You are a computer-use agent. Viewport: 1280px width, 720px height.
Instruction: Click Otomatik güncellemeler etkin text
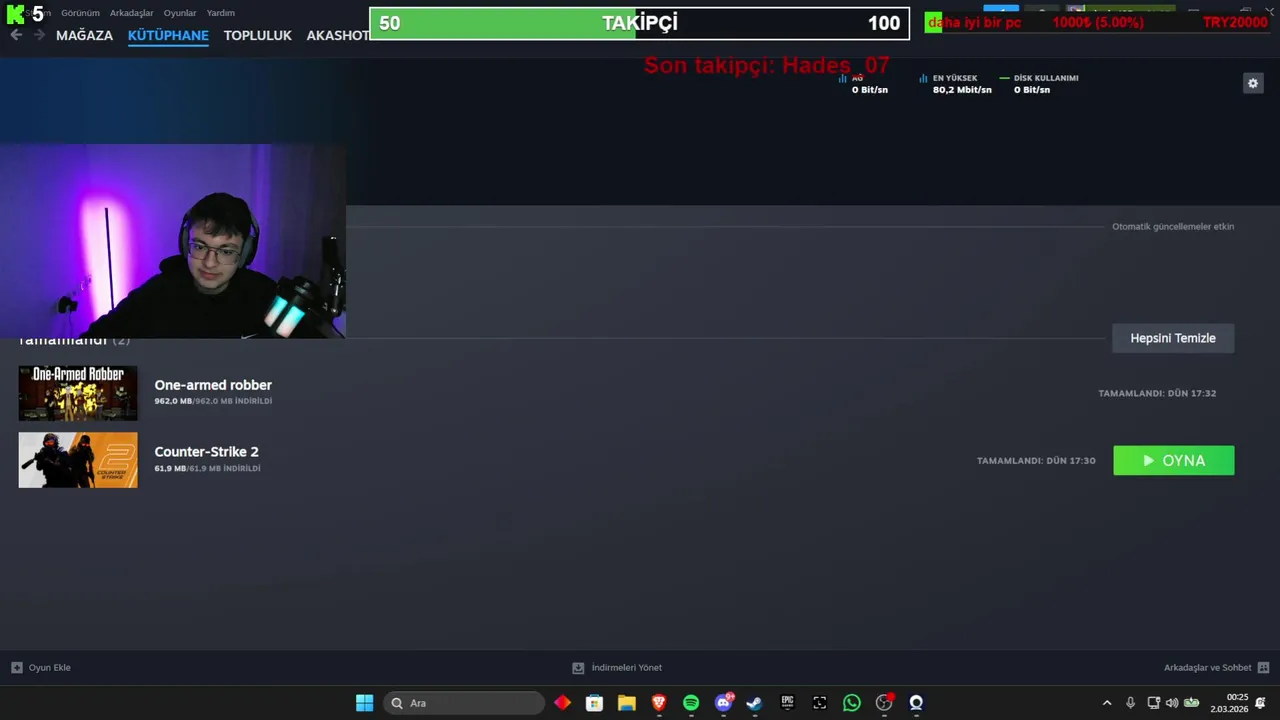[1173, 227]
